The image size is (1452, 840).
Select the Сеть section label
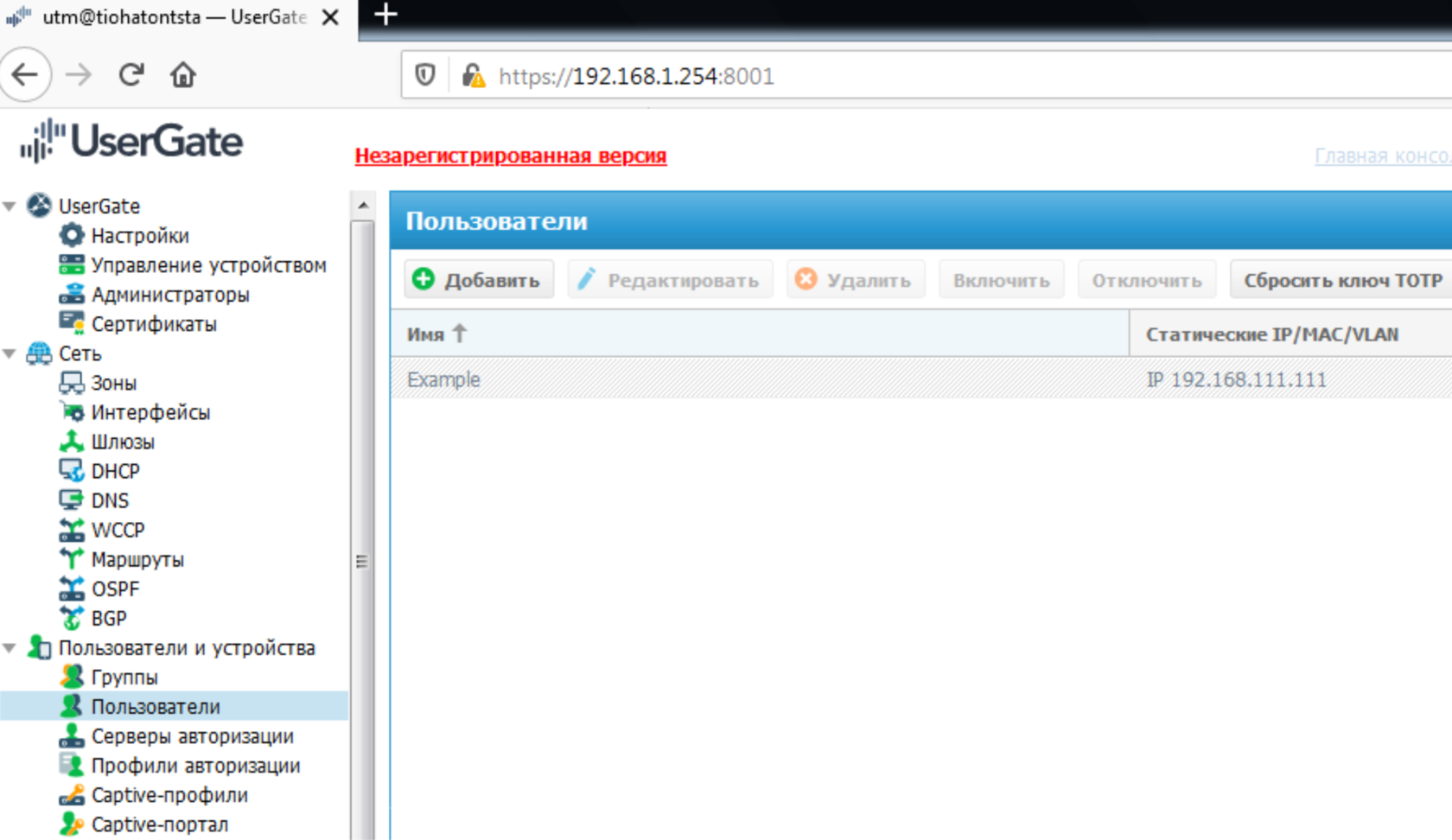point(80,353)
